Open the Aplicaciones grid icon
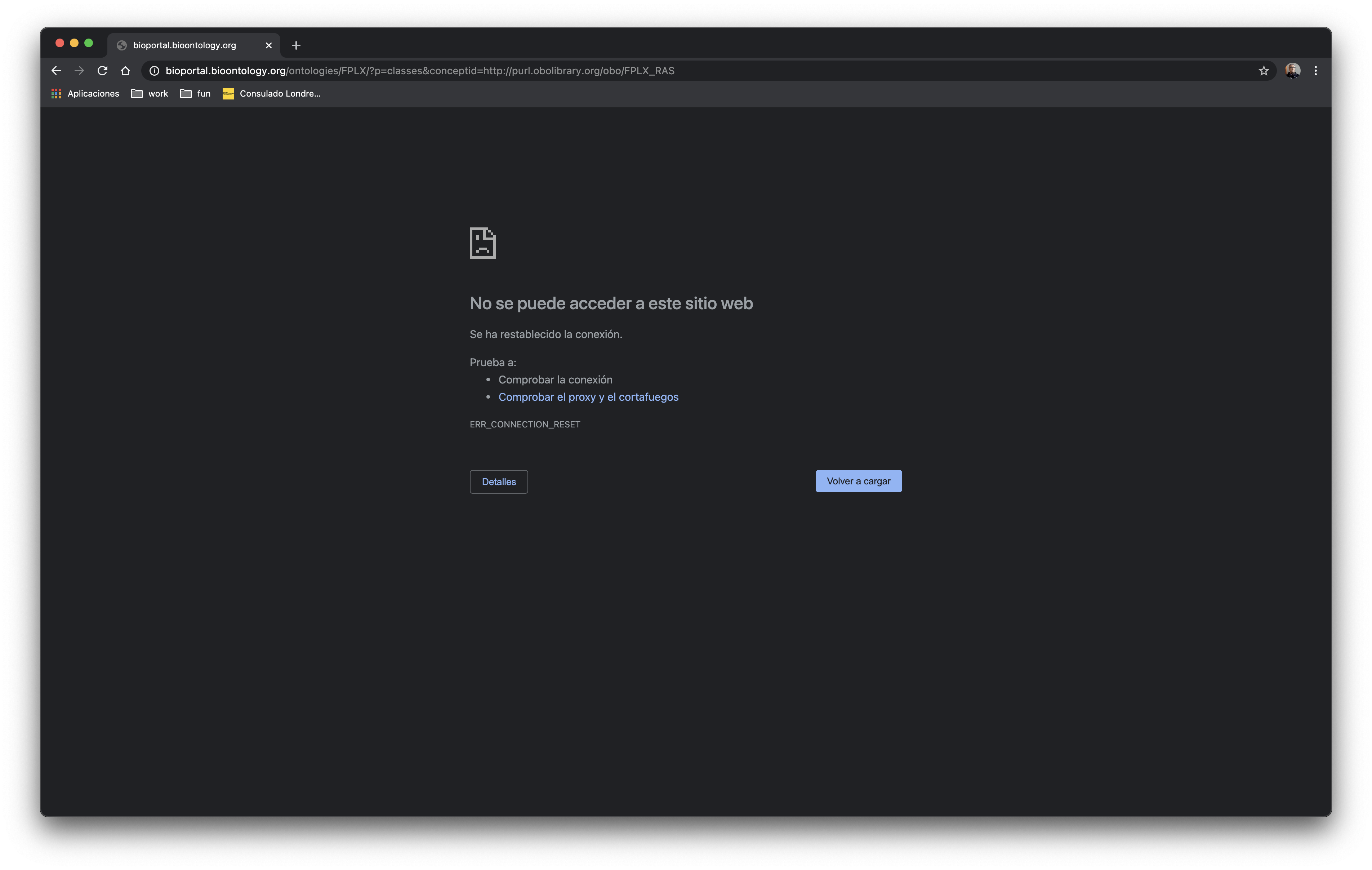Image resolution: width=1372 pixels, height=870 pixels. 56,93
